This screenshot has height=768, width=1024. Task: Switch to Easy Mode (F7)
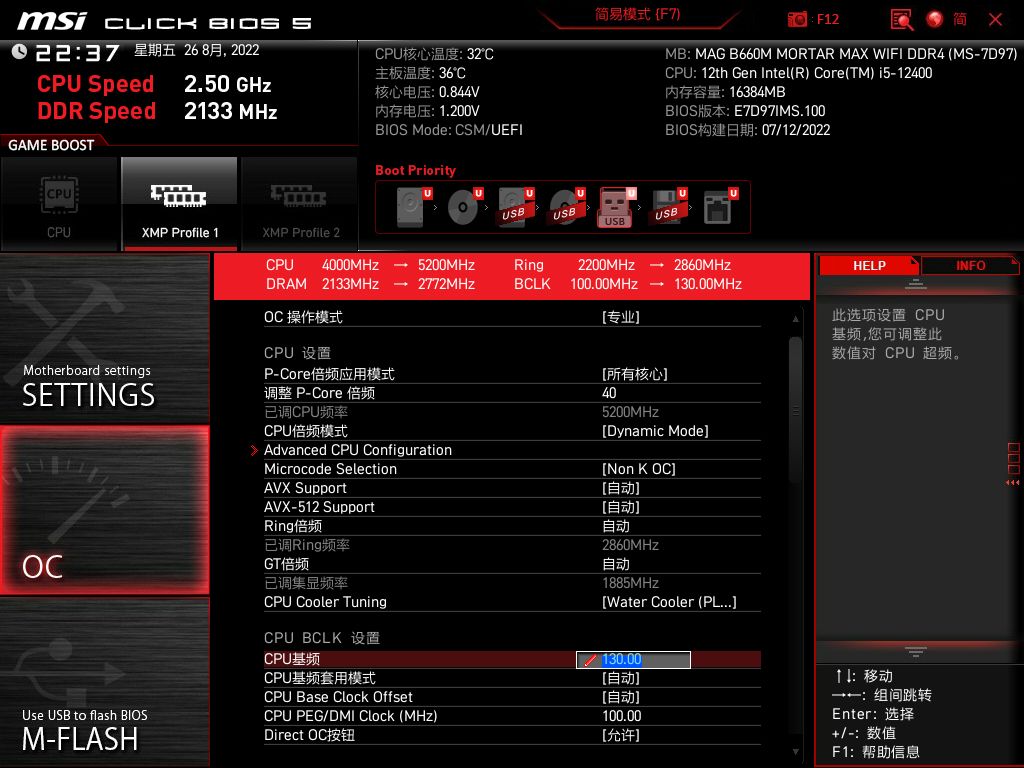[x=637, y=15]
